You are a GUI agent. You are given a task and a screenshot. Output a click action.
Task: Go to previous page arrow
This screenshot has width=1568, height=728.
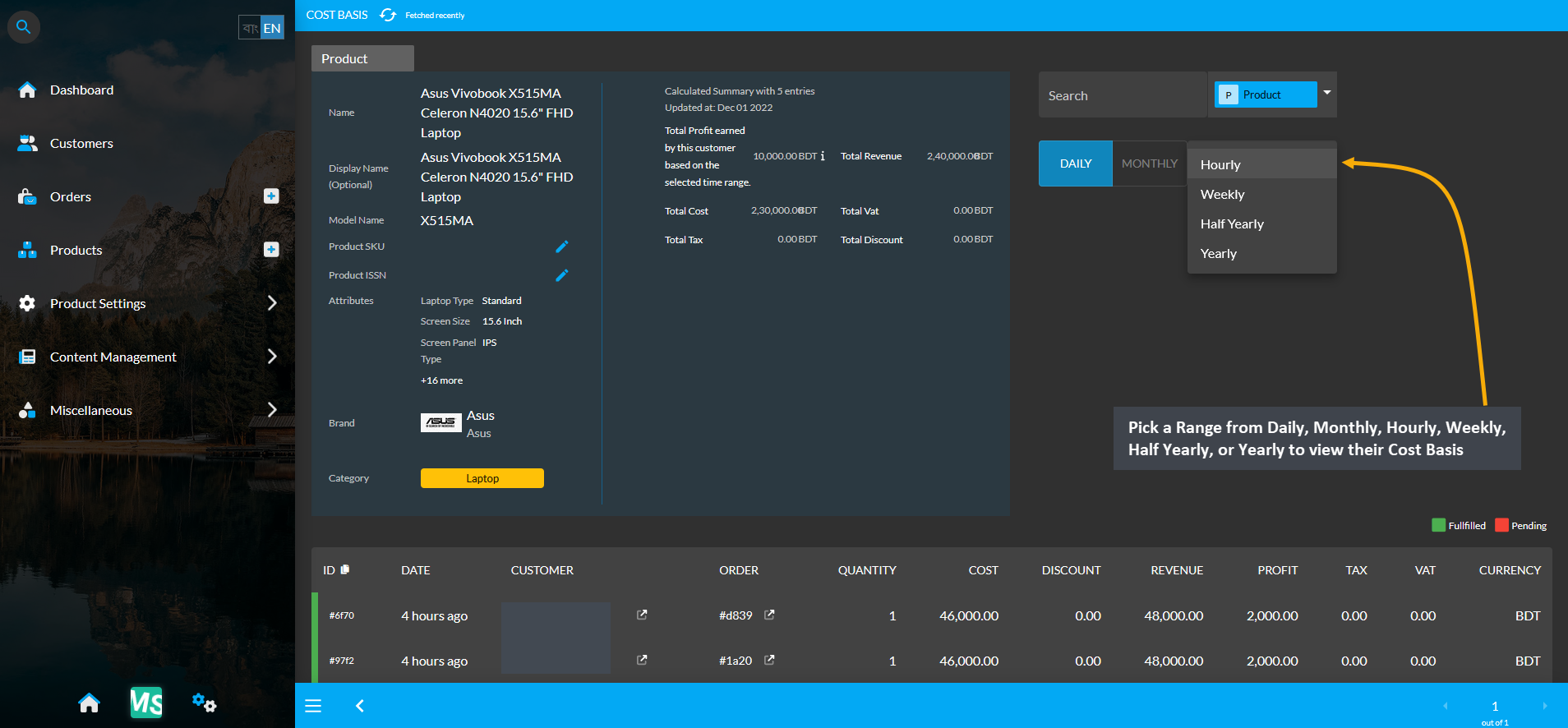[1446, 706]
